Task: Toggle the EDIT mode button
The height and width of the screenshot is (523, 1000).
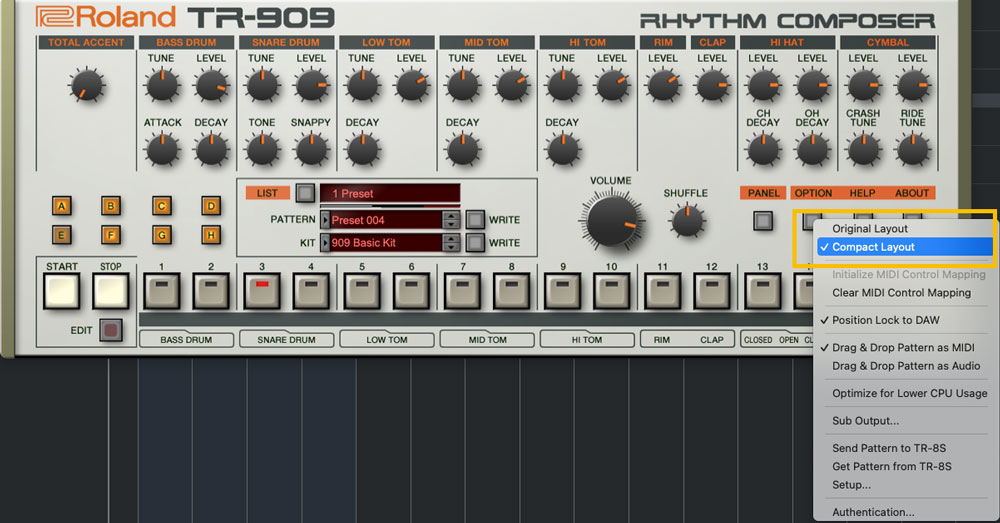Action: coord(111,330)
